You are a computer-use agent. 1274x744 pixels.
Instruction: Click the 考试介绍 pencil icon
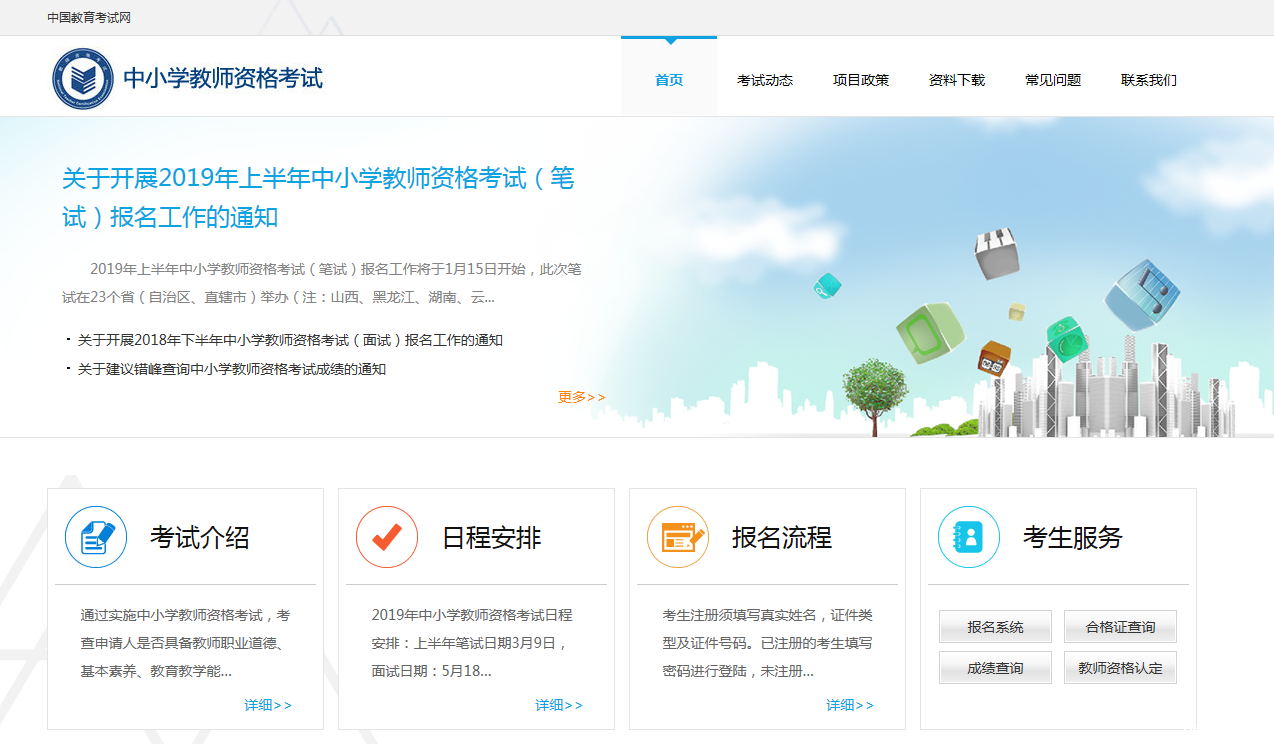click(95, 537)
